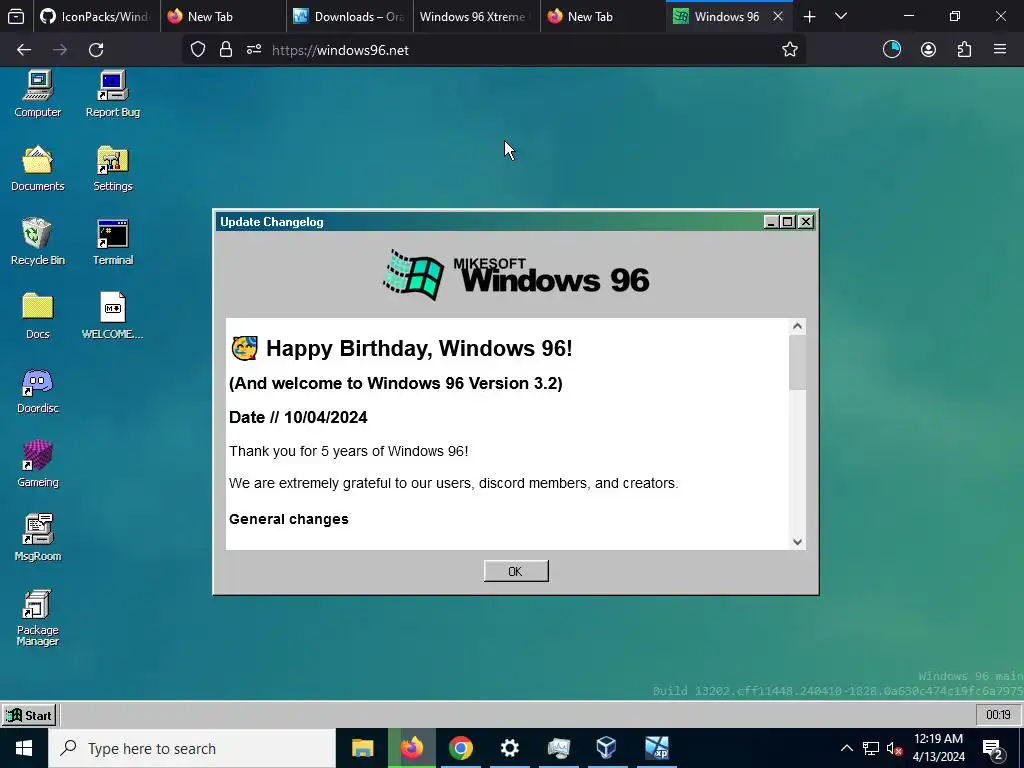
Task: Show site security padlock info
Action: (x=226, y=50)
